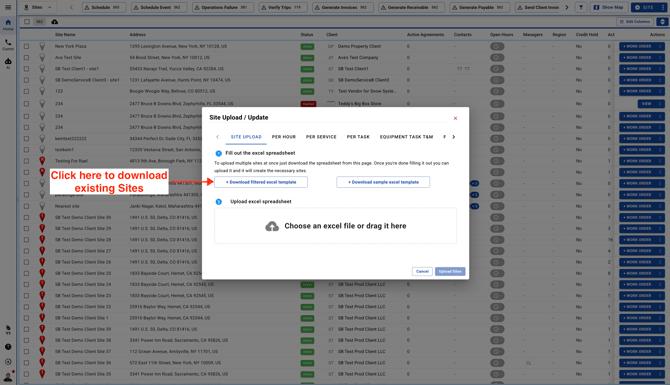Click the circular icon above profile in sidebar

click(8, 361)
